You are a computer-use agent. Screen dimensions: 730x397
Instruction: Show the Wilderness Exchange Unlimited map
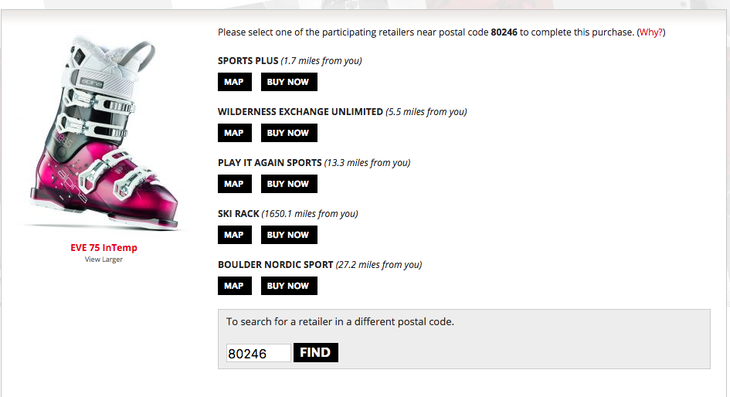click(235, 133)
